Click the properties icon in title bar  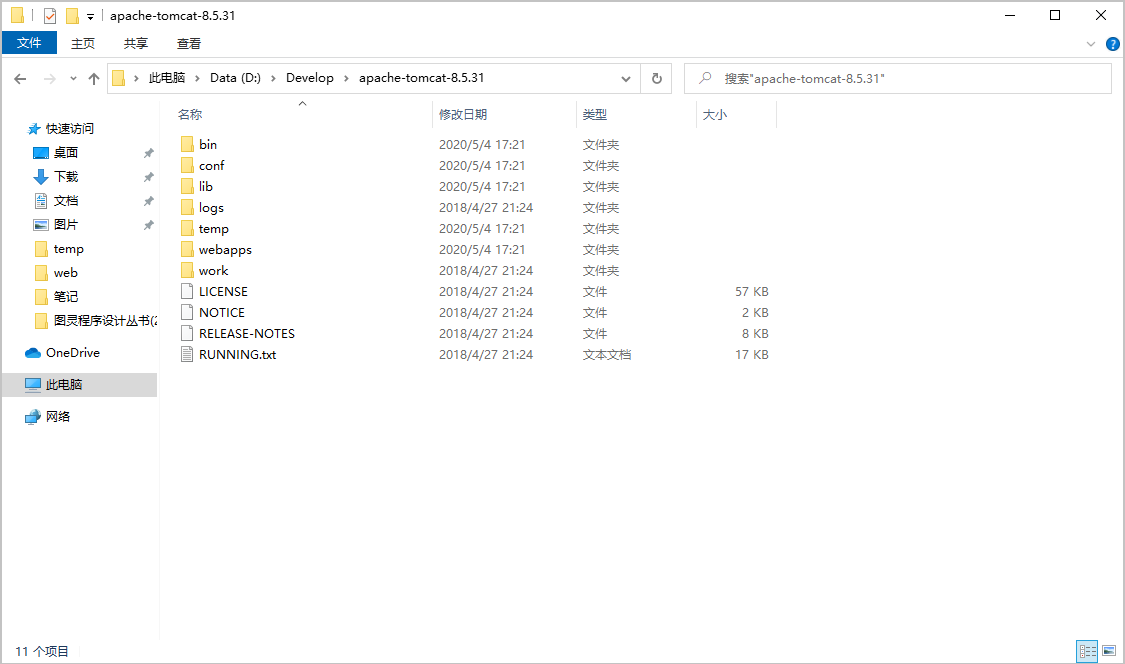tap(50, 16)
